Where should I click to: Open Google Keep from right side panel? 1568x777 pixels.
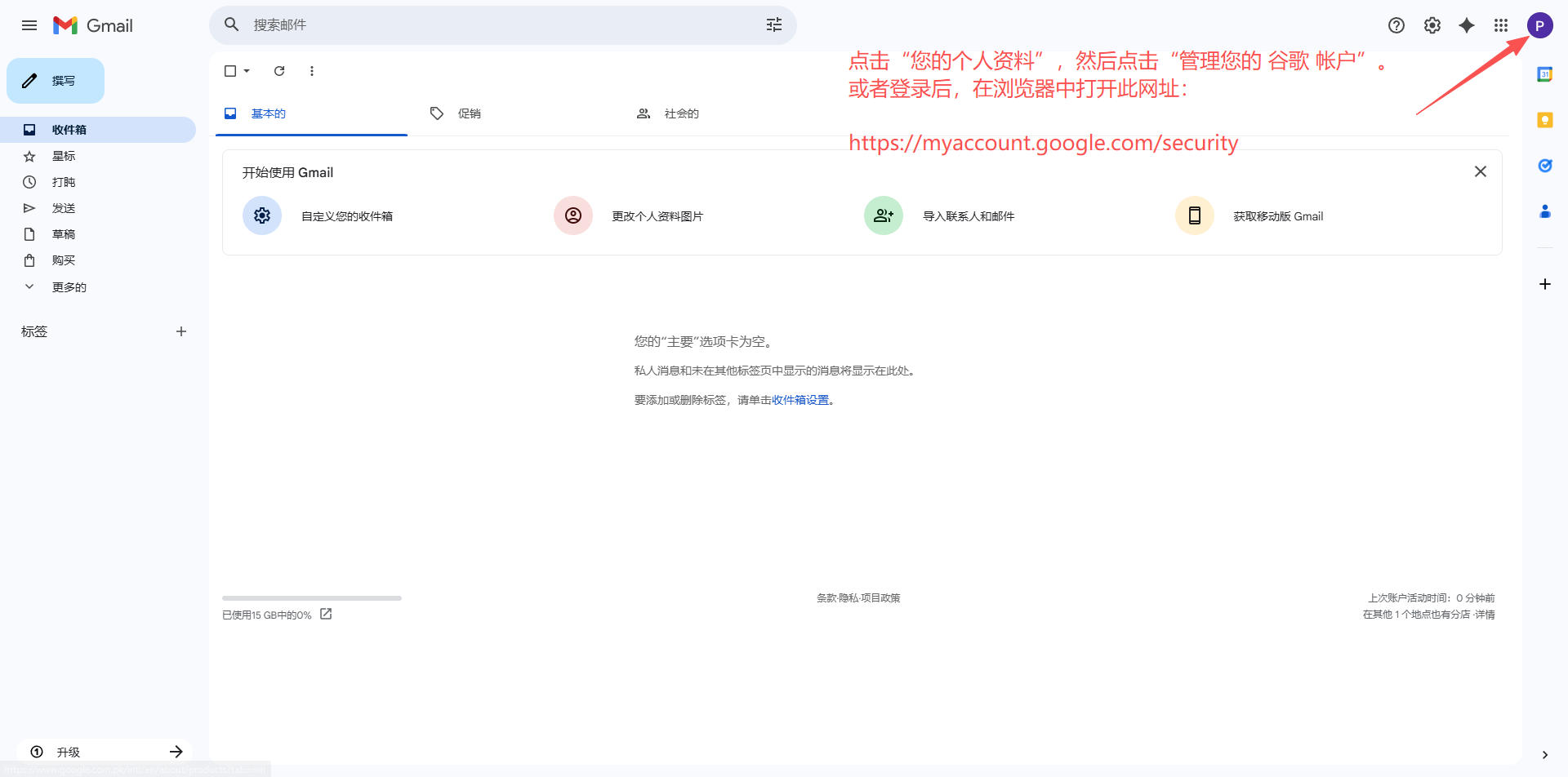coord(1545,120)
